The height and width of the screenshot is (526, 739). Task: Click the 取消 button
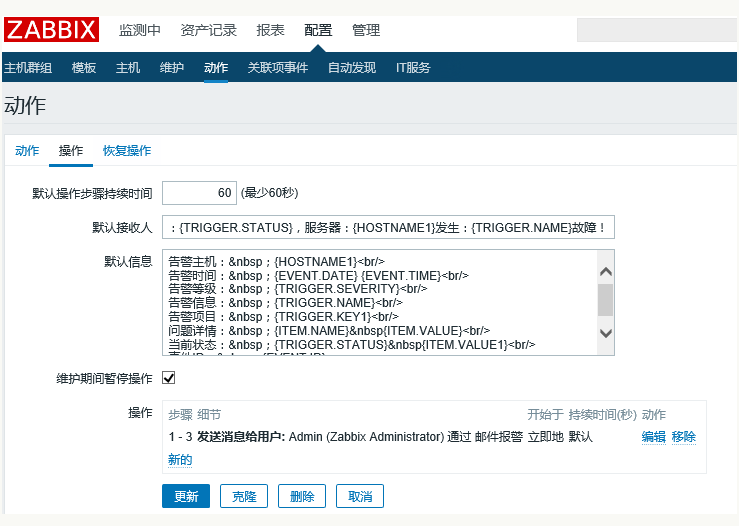tap(360, 496)
